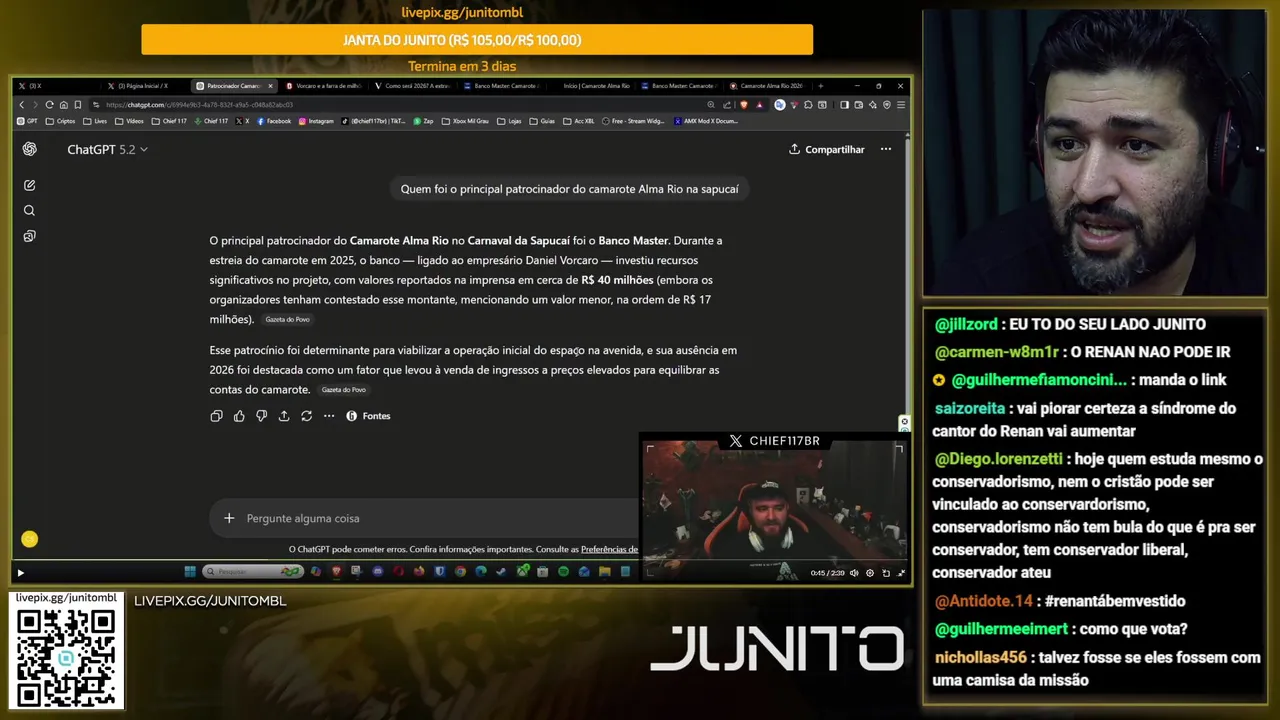This screenshot has width=1280, height=720.
Task: Open the ChatGPT logo in the sidebar
Action: click(x=30, y=149)
